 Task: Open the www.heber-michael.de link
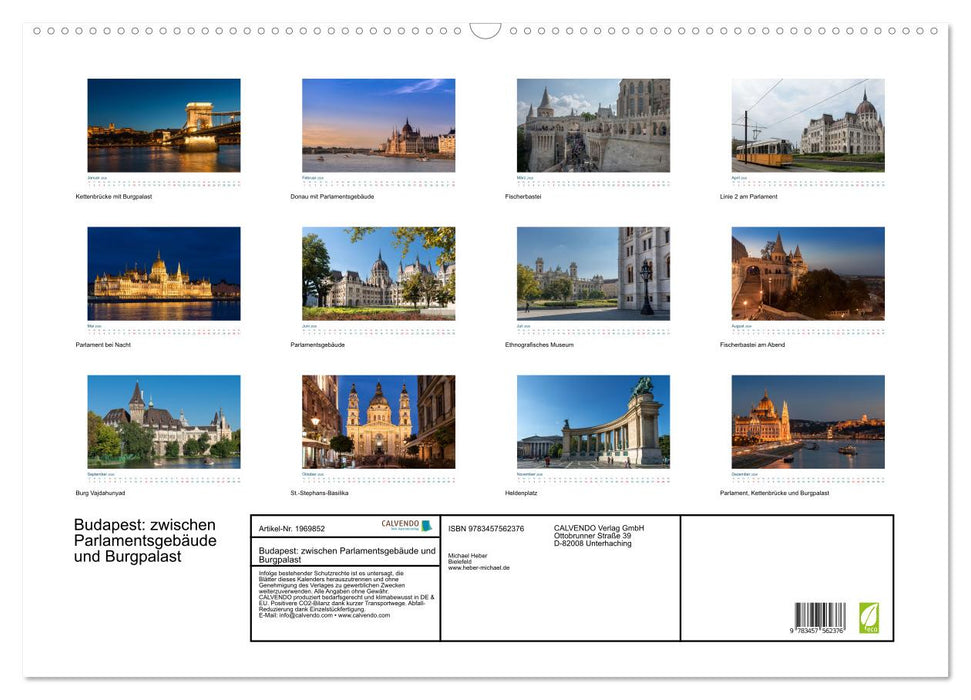[x=480, y=568]
